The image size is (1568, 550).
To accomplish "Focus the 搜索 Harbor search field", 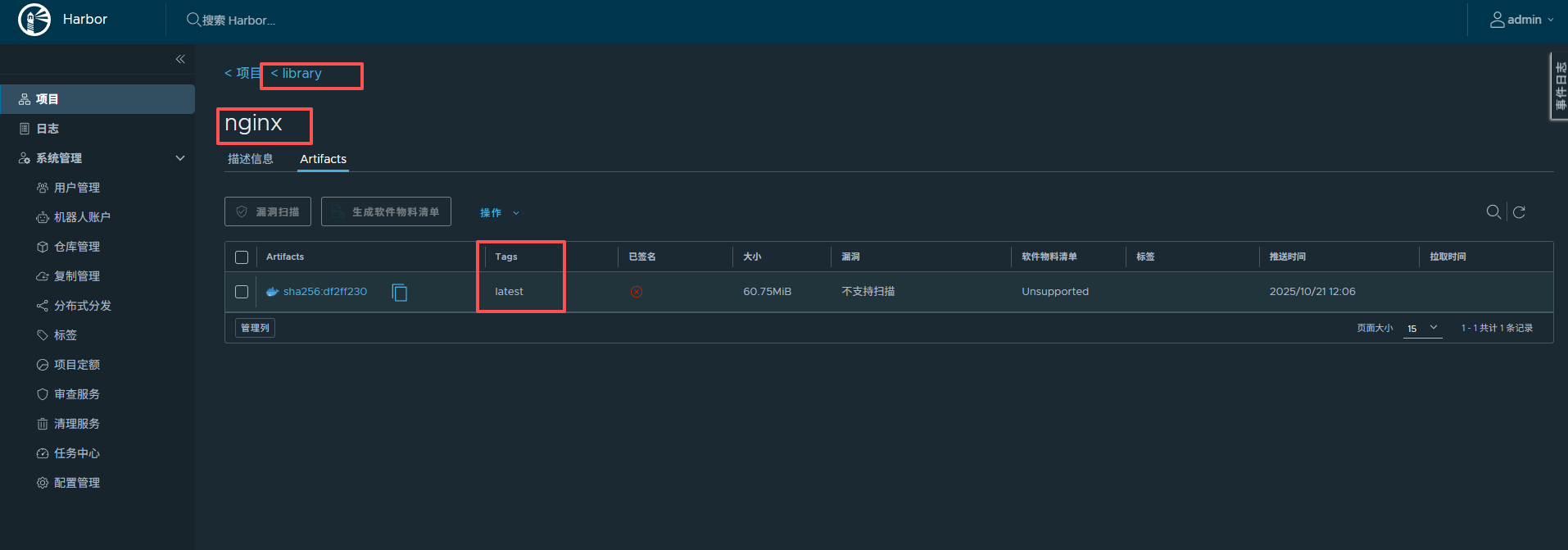I will 238,20.
